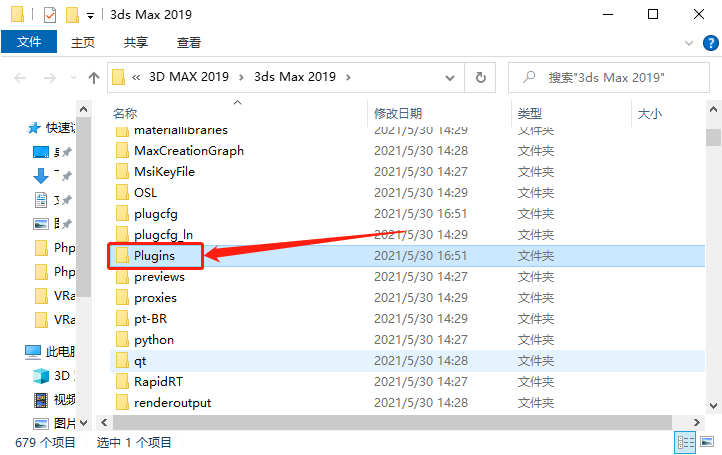This screenshot has width=722, height=455.
Task: Open the Customize Quick Access Toolbar dropdown
Action: [x=90, y=16]
